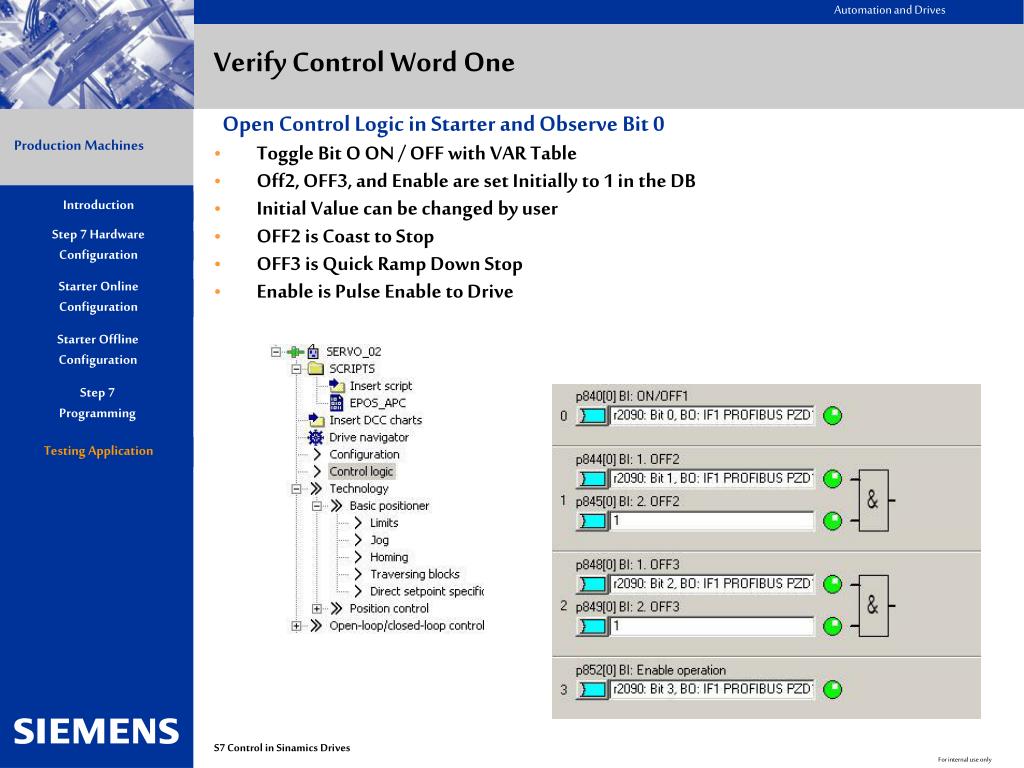Image resolution: width=1024 pixels, height=768 pixels.
Task: Click the r2090 Bit 3 signal source field
Action: click(712, 690)
